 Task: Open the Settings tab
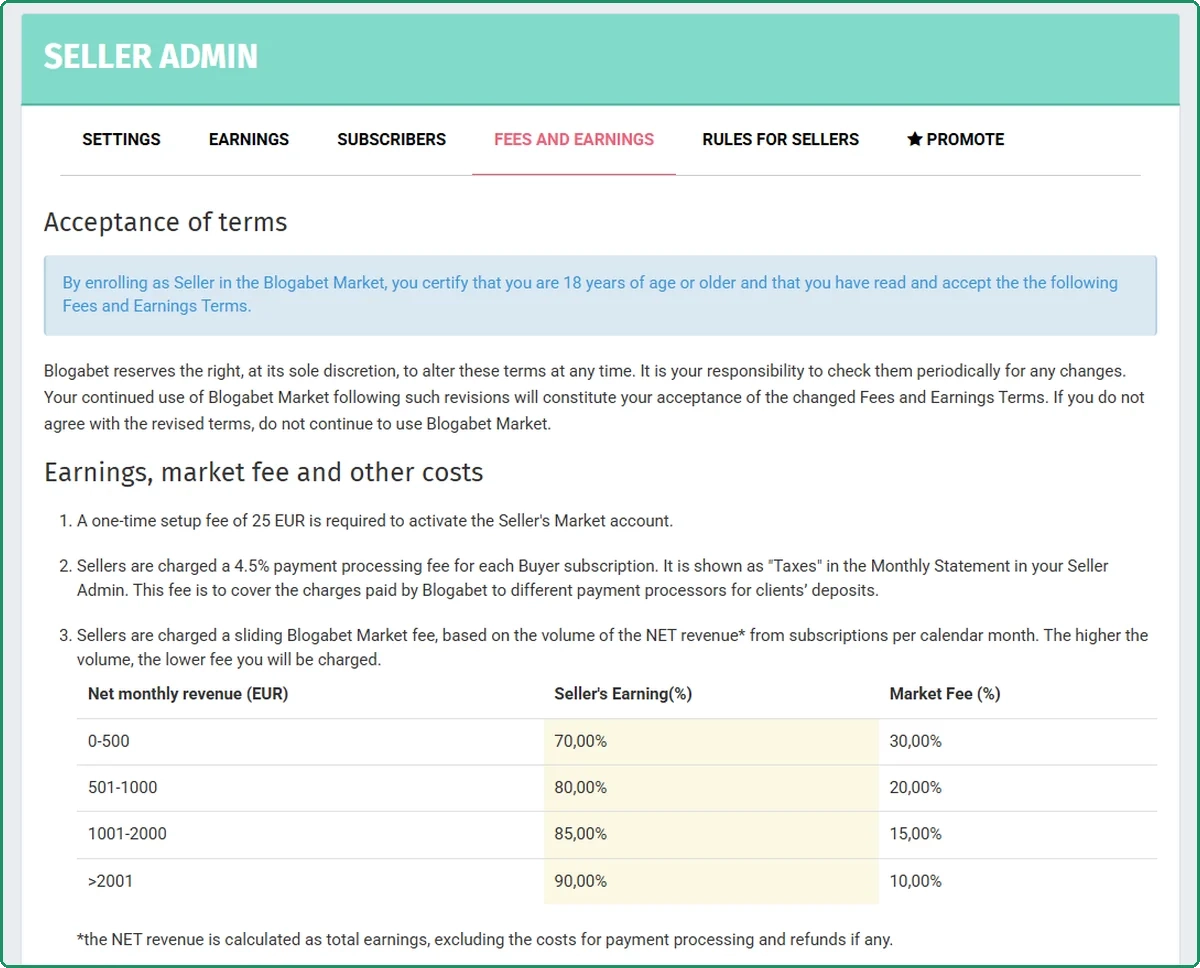tap(121, 140)
